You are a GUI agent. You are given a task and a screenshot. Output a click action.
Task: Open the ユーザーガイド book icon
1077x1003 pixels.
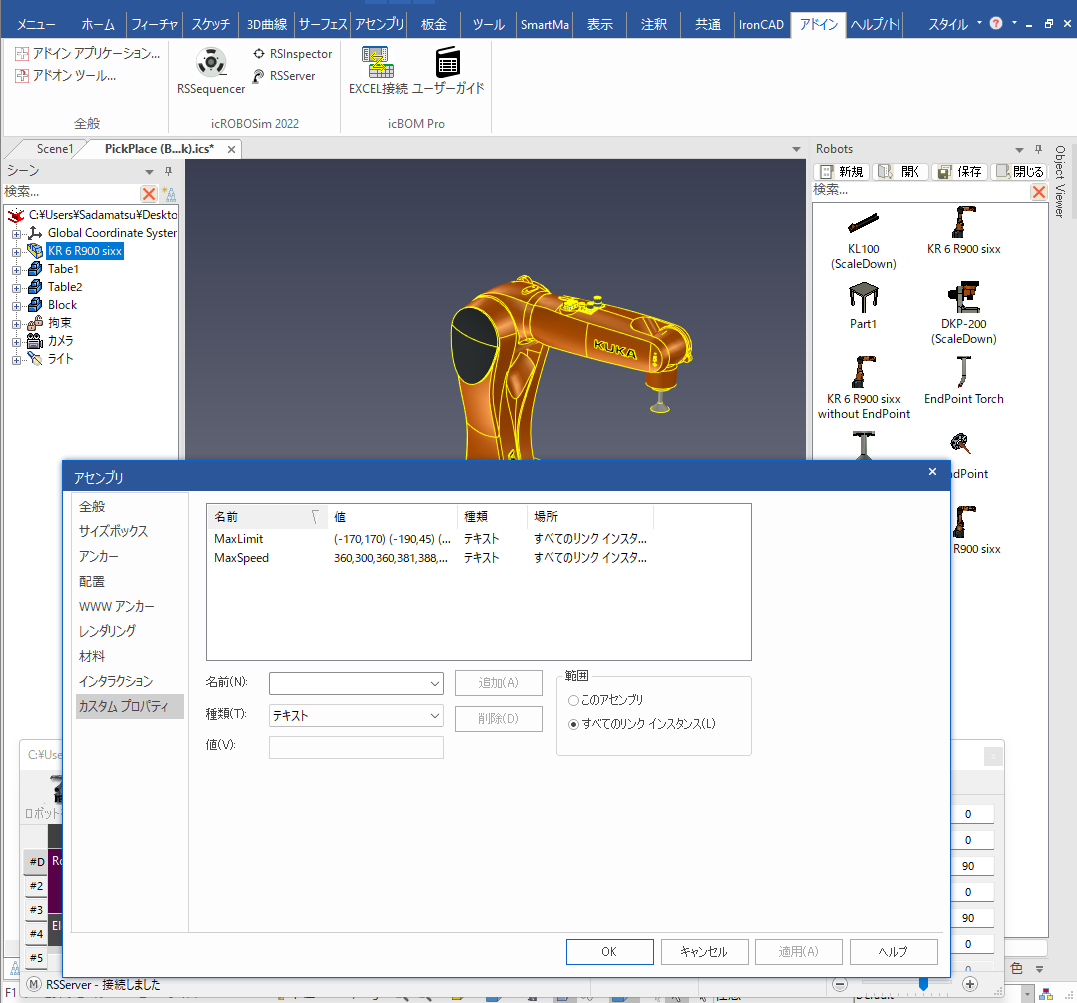(x=448, y=71)
